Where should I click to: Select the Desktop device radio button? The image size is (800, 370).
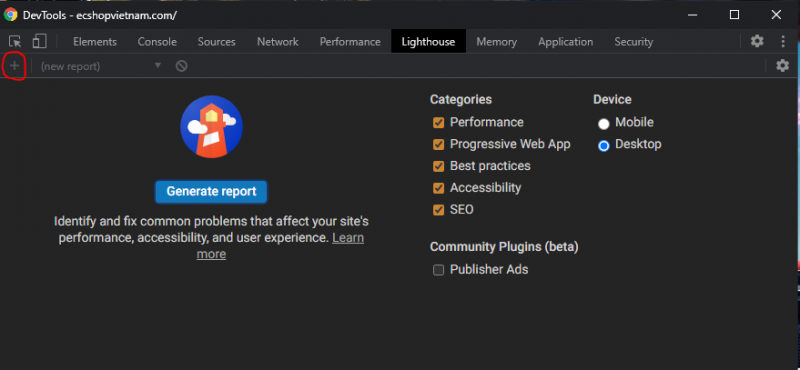[604, 145]
